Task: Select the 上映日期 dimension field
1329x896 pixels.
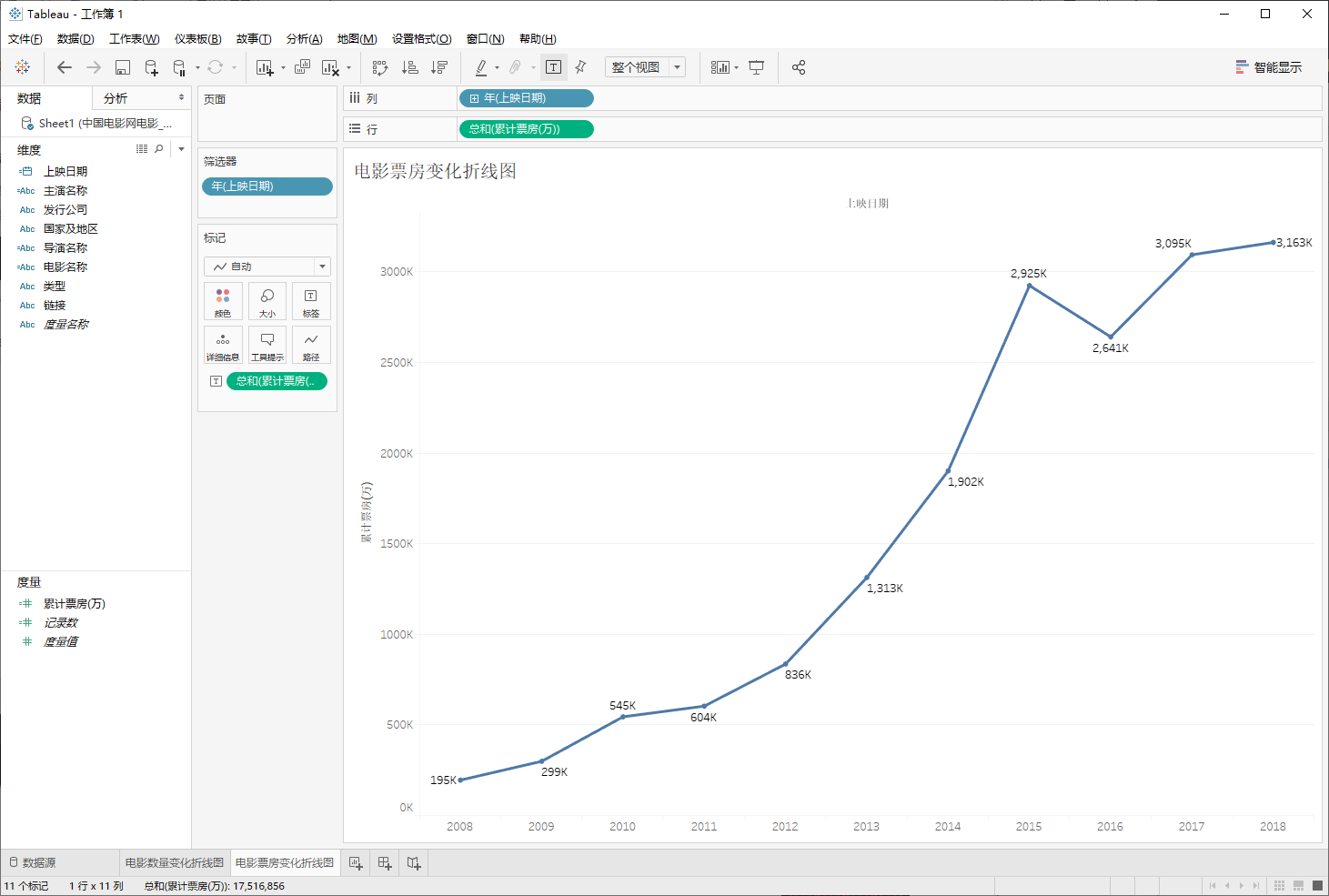Action: (x=65, y=171)
